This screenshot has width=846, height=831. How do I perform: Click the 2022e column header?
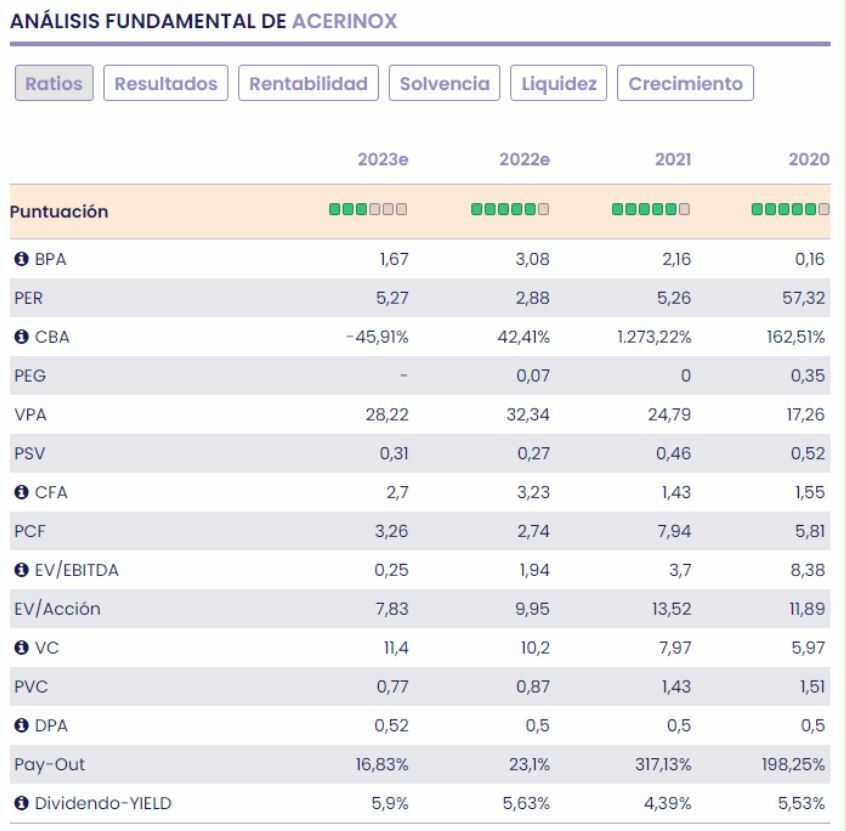(524, 160)
